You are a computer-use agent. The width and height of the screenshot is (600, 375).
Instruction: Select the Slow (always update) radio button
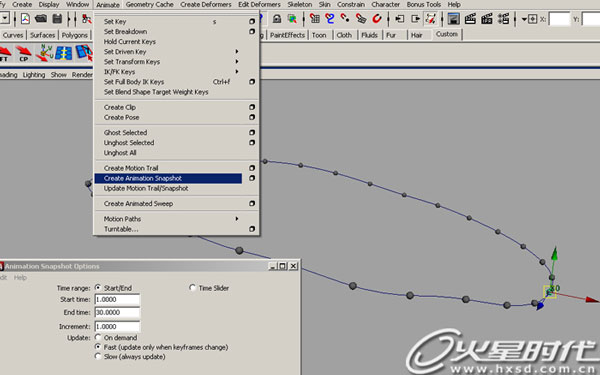tap(98, 356)
